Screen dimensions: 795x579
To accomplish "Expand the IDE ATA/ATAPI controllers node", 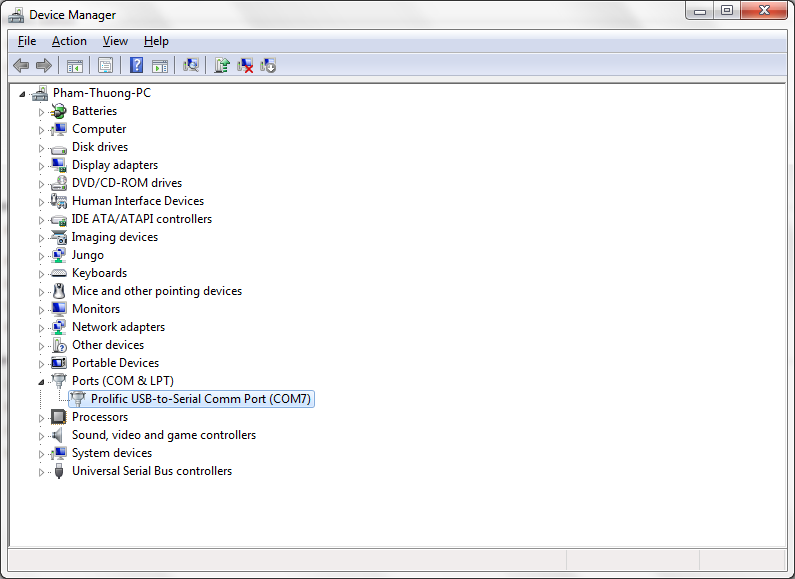I will click(x=42, y=220).
